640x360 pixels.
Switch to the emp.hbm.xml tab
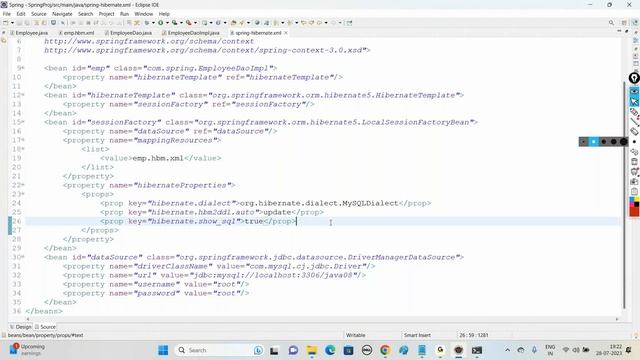click(77, 33)
